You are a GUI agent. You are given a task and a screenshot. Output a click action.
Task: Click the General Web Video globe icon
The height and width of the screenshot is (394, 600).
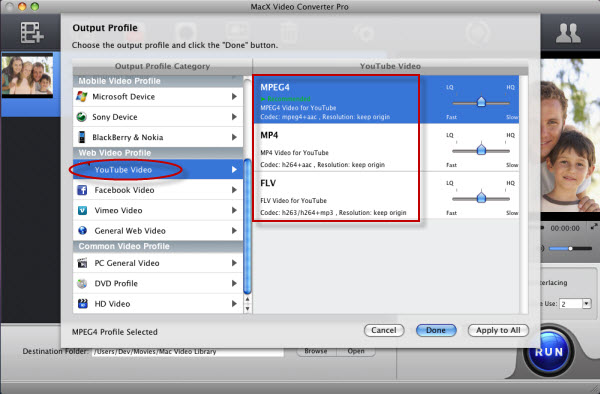coord(82,231)
